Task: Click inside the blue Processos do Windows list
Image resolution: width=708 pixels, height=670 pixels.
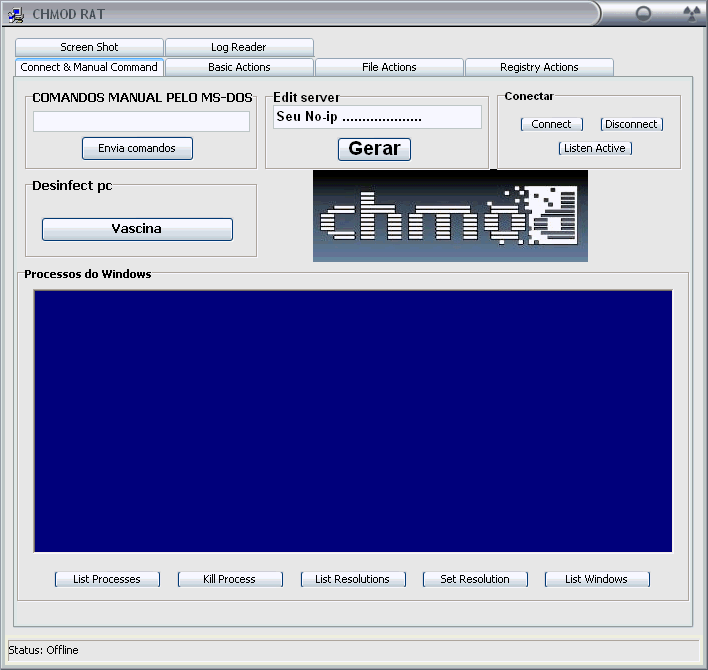Action: 353,421
